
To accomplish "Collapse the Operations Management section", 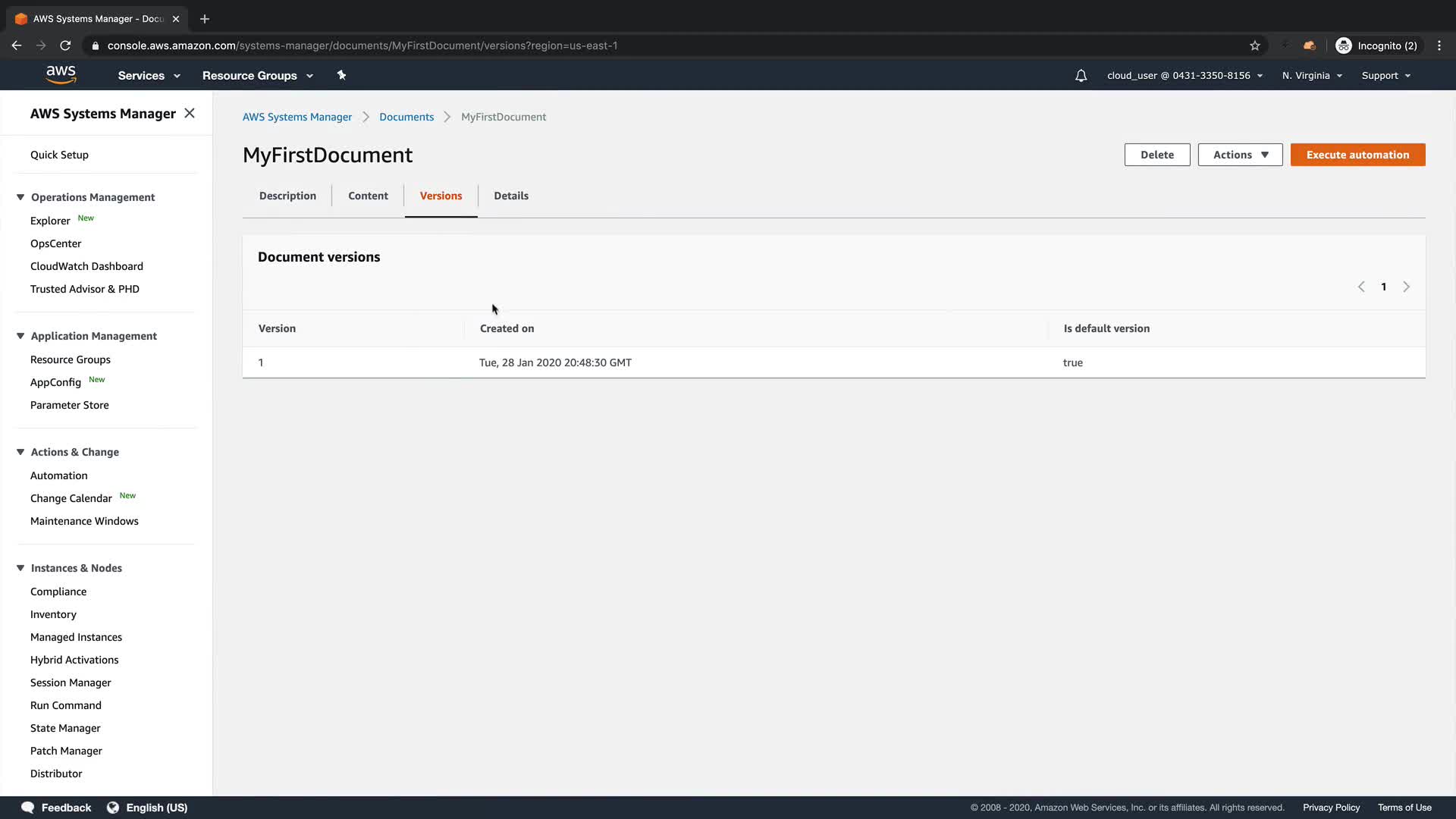I will (x=20, y=197).
